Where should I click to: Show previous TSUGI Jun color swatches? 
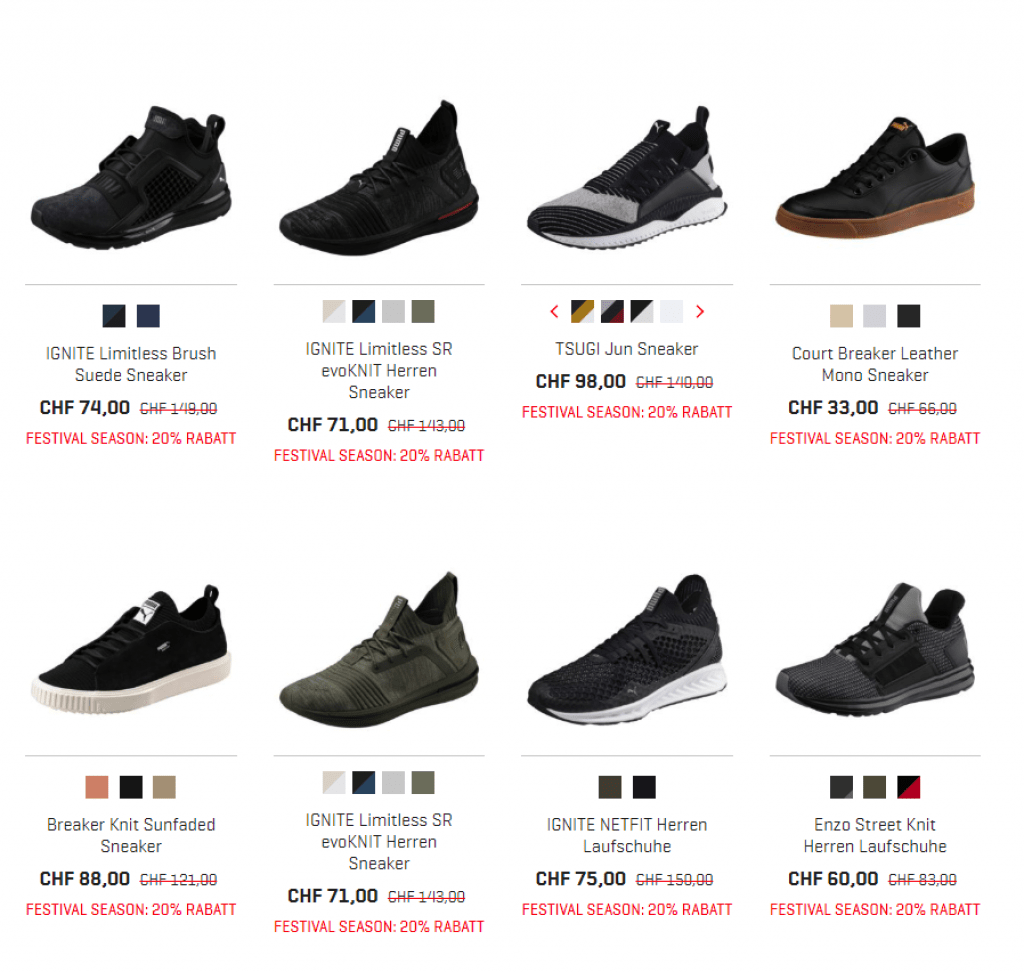click(554, 312)
